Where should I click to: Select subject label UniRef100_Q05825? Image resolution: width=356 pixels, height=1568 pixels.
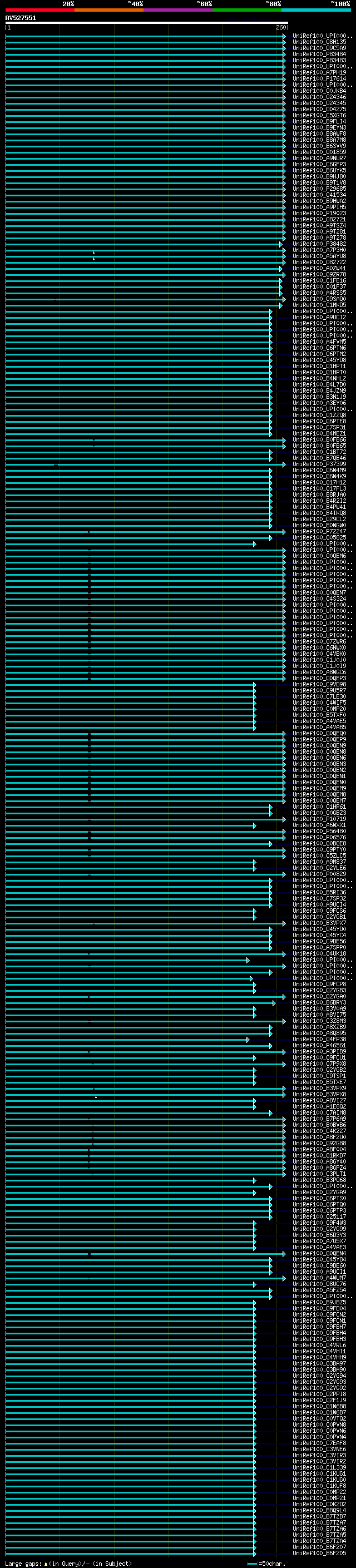tap(319, 537)
